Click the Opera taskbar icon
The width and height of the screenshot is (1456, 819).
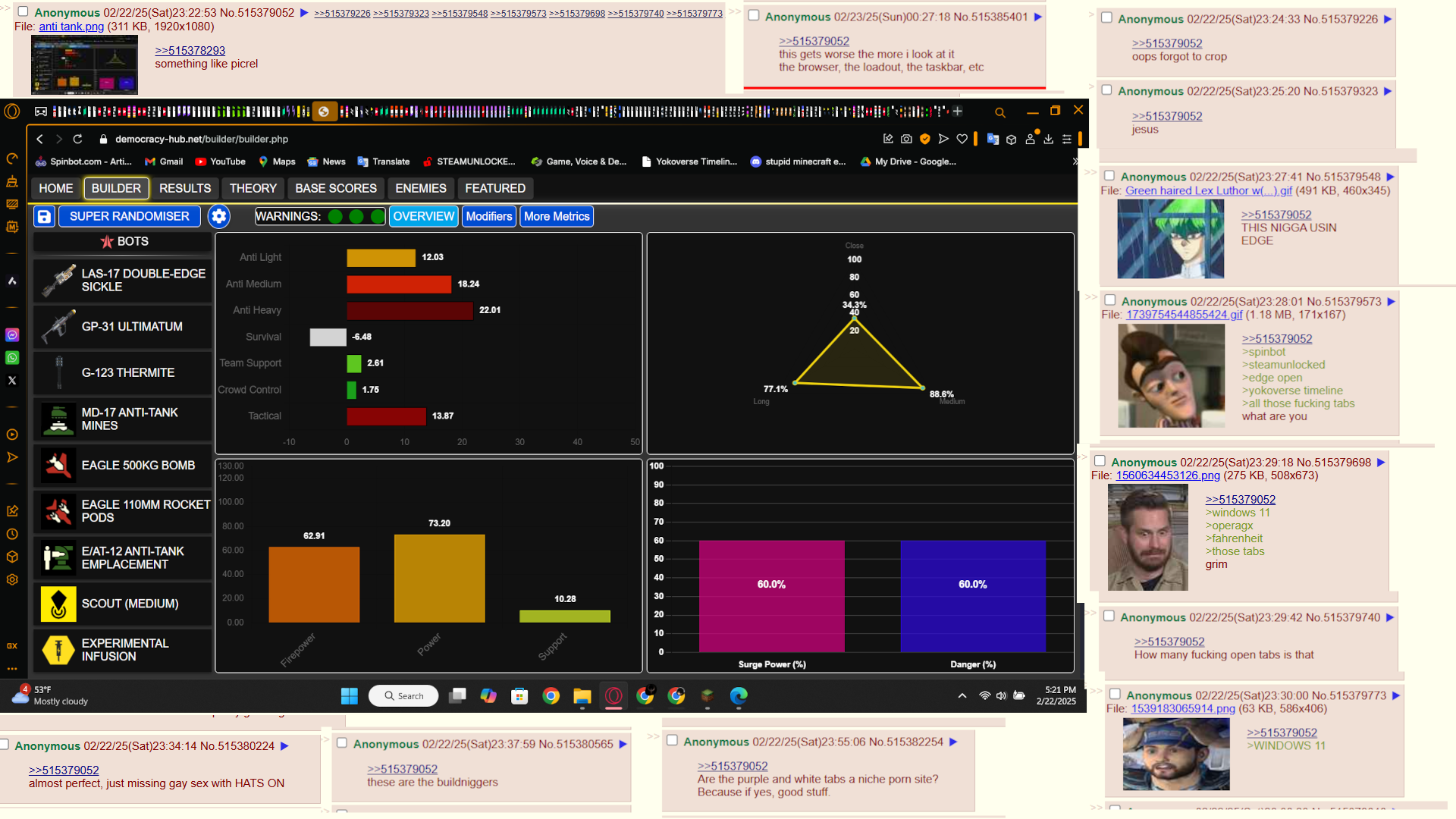613,696
